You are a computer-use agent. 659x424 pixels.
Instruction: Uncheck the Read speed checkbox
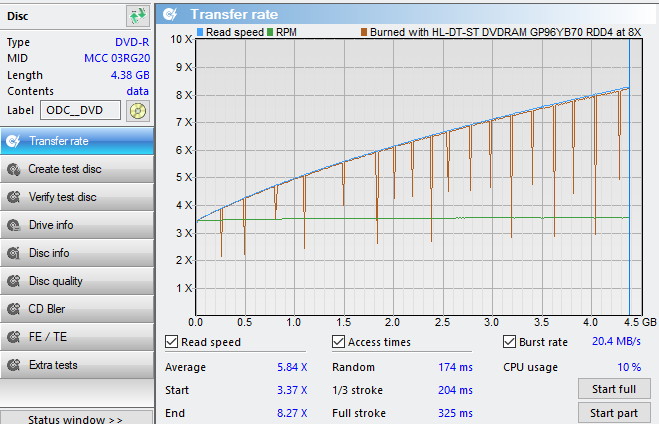(x=172, y=342)
